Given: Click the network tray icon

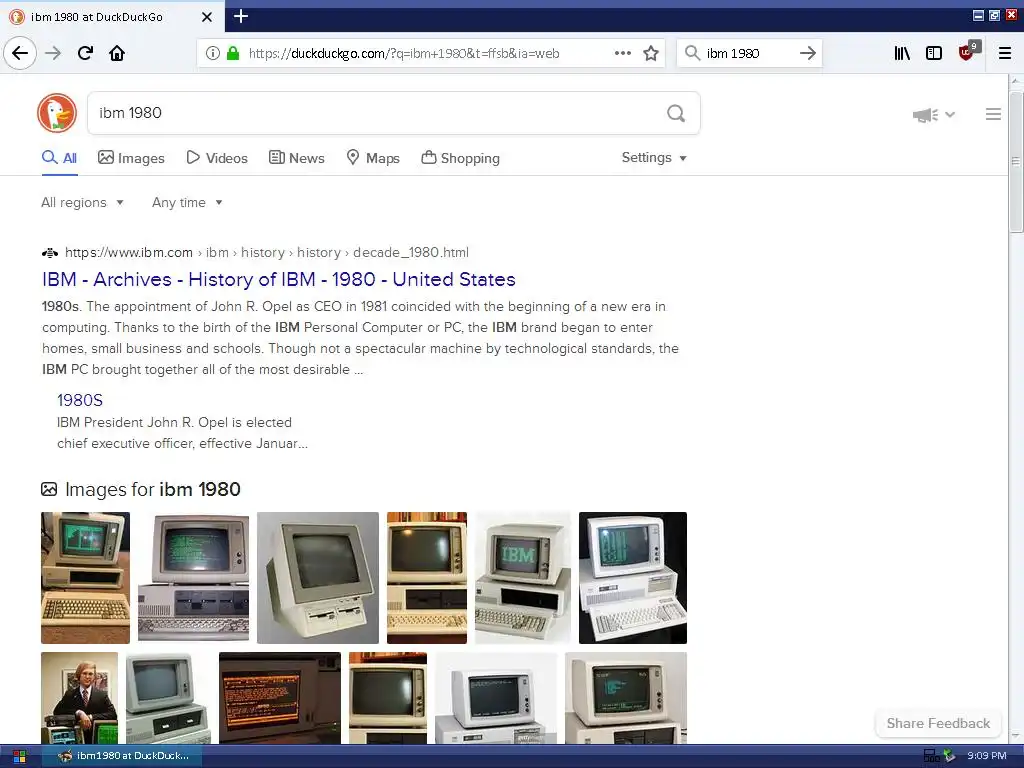Looking at the screenshot, I should tap(931, 756).
